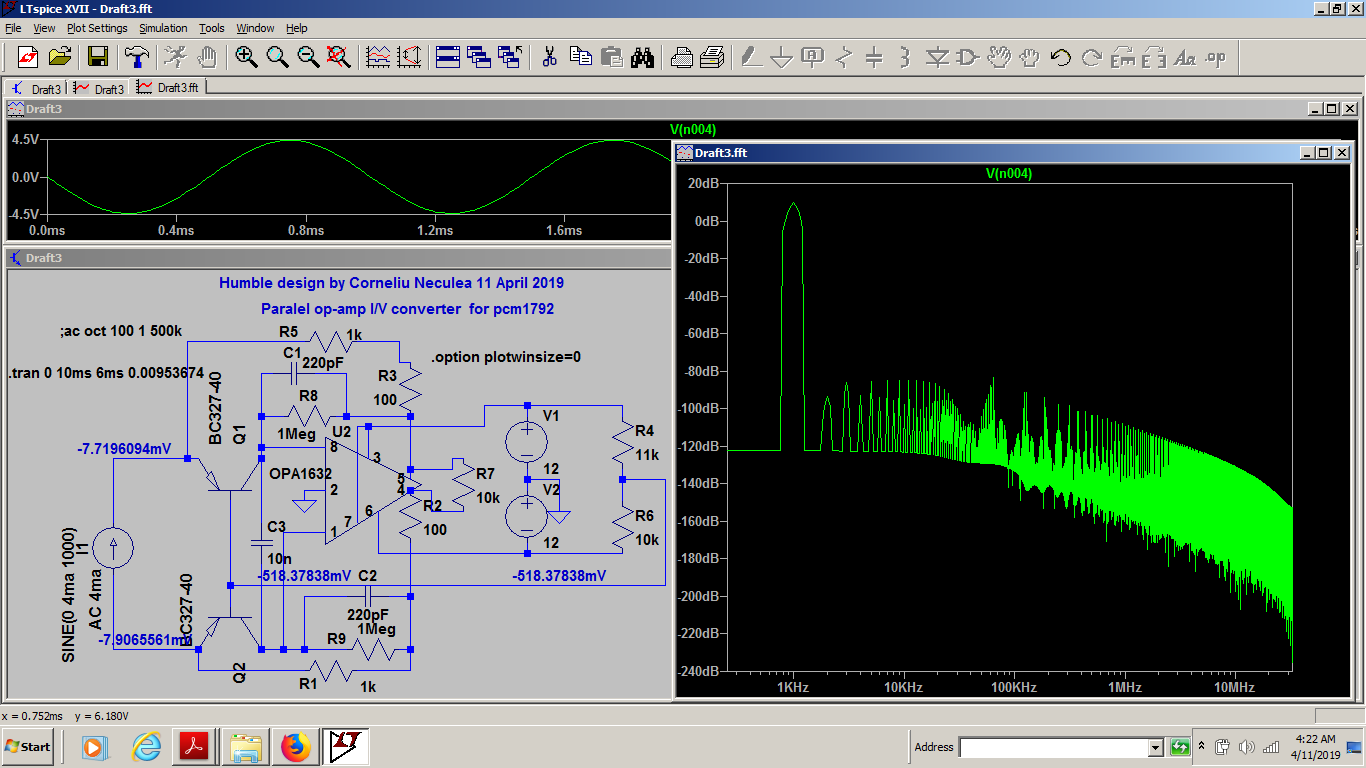Open the Address bar dropdown arrow
1366x768 pixels.
[1156, 747]
